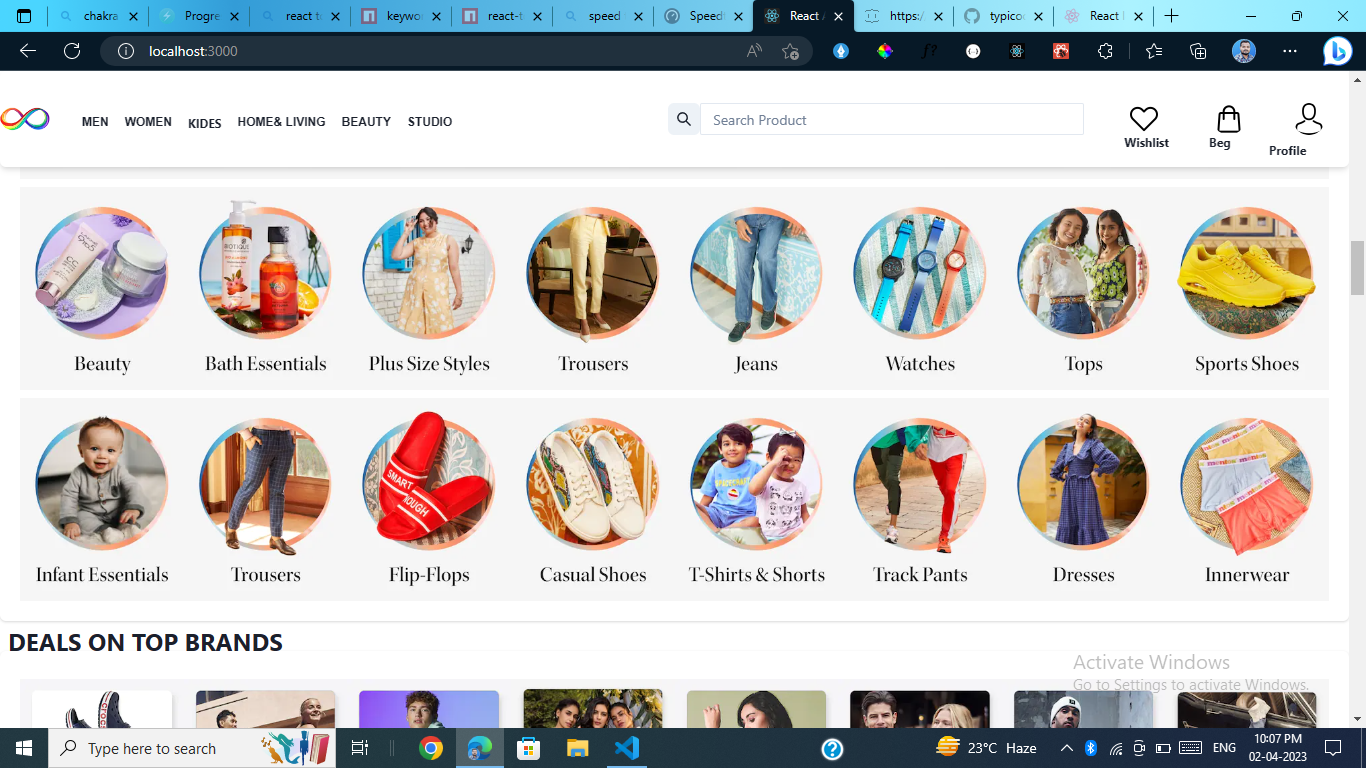This screenshot has height=768, width=1366.
Task: Activate the Read aloud icon in address bar
Action: (755, 51)
